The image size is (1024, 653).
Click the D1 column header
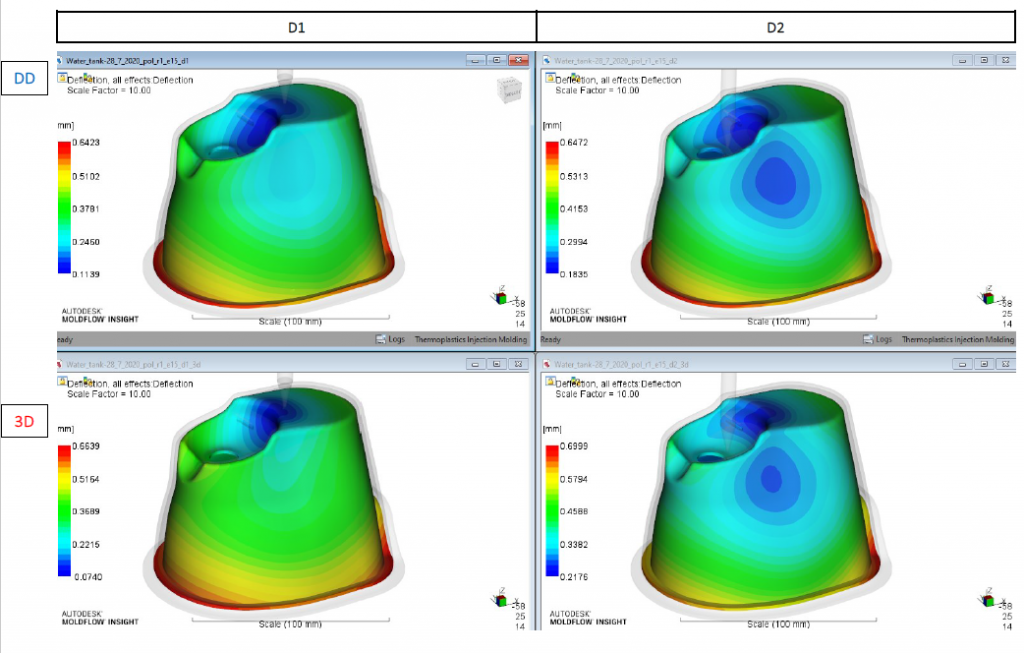coord(296,27)
